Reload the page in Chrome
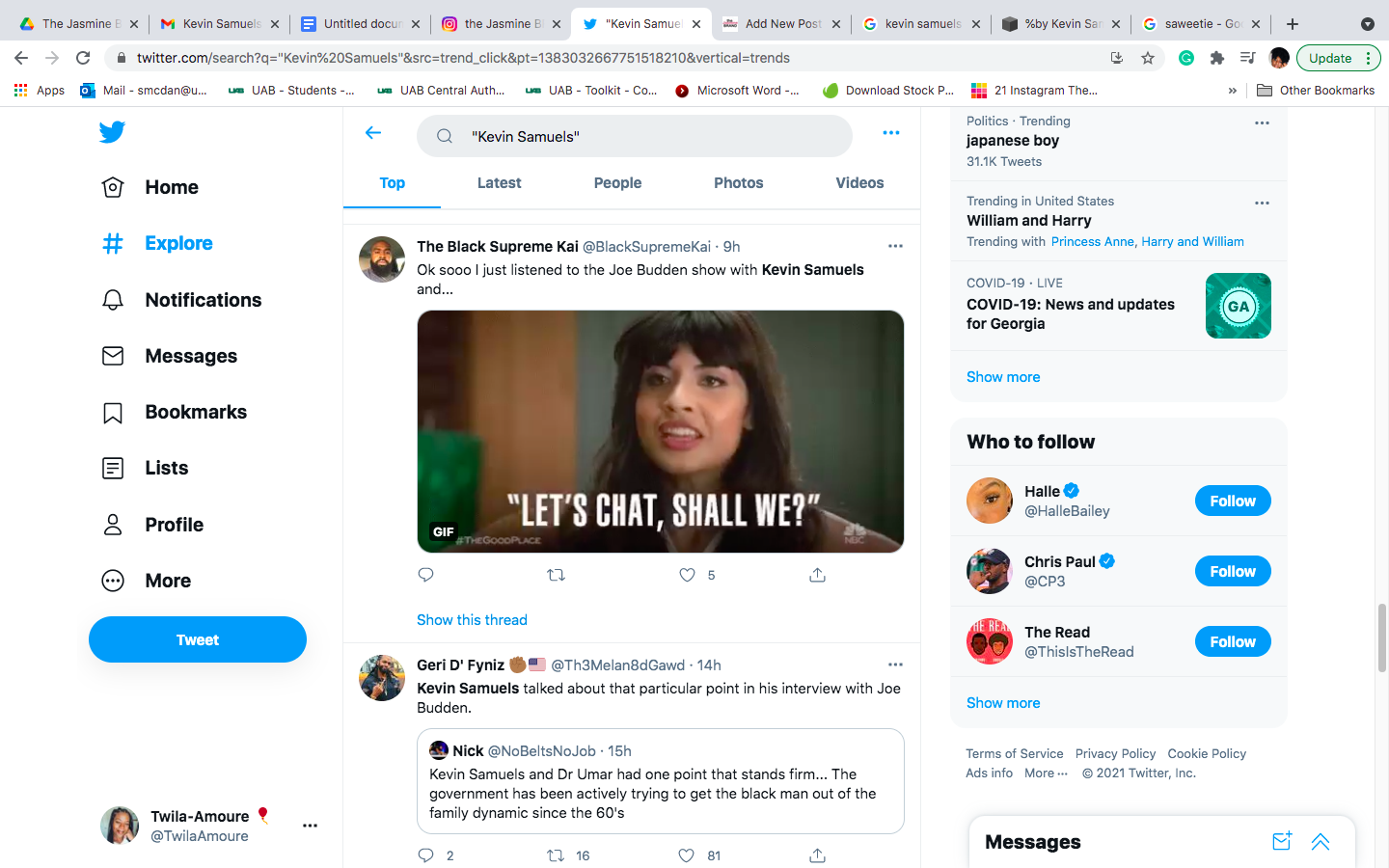 (83, 58)
